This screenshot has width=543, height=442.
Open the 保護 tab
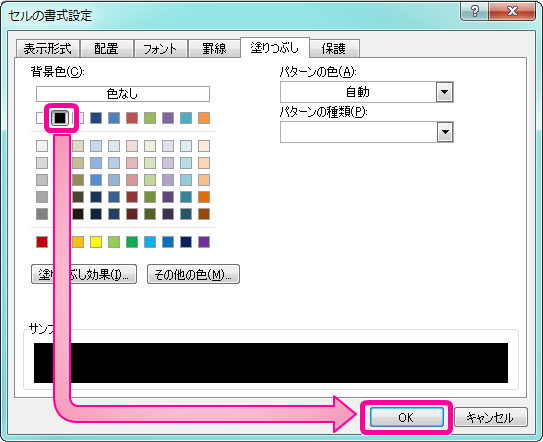tap(334, 48)
